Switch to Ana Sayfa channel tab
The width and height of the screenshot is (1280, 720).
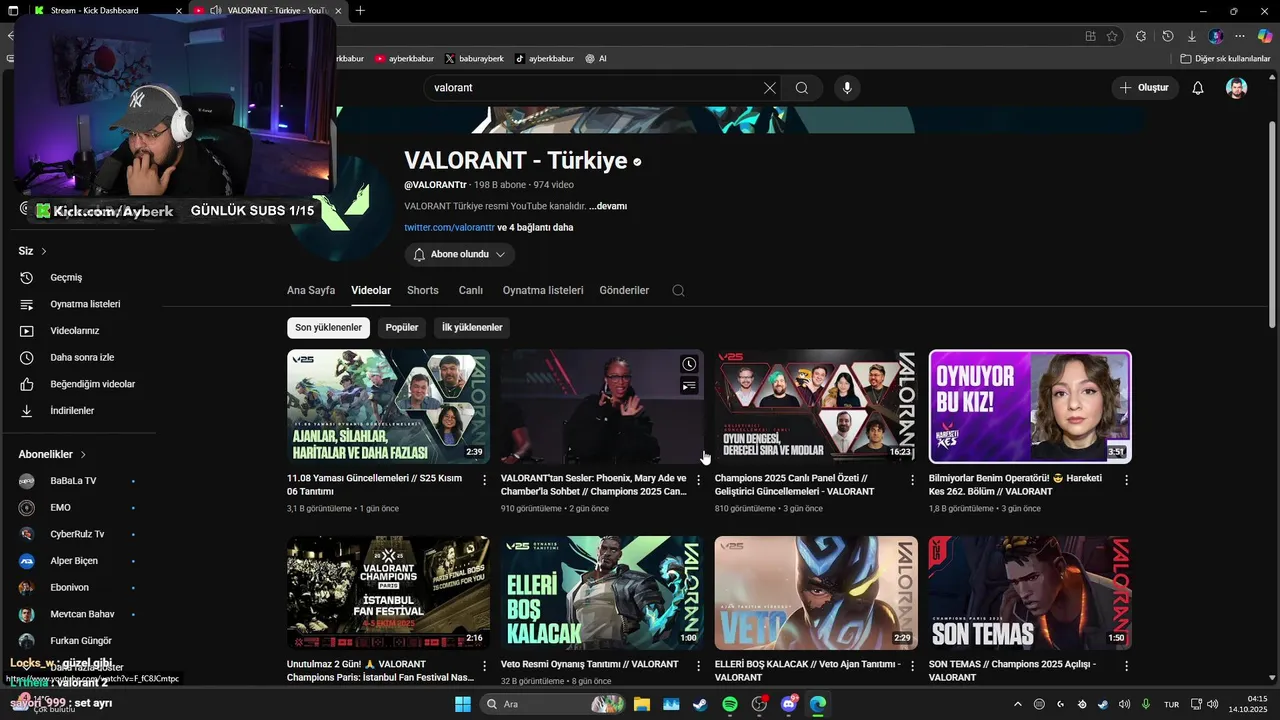pos(311,290)
